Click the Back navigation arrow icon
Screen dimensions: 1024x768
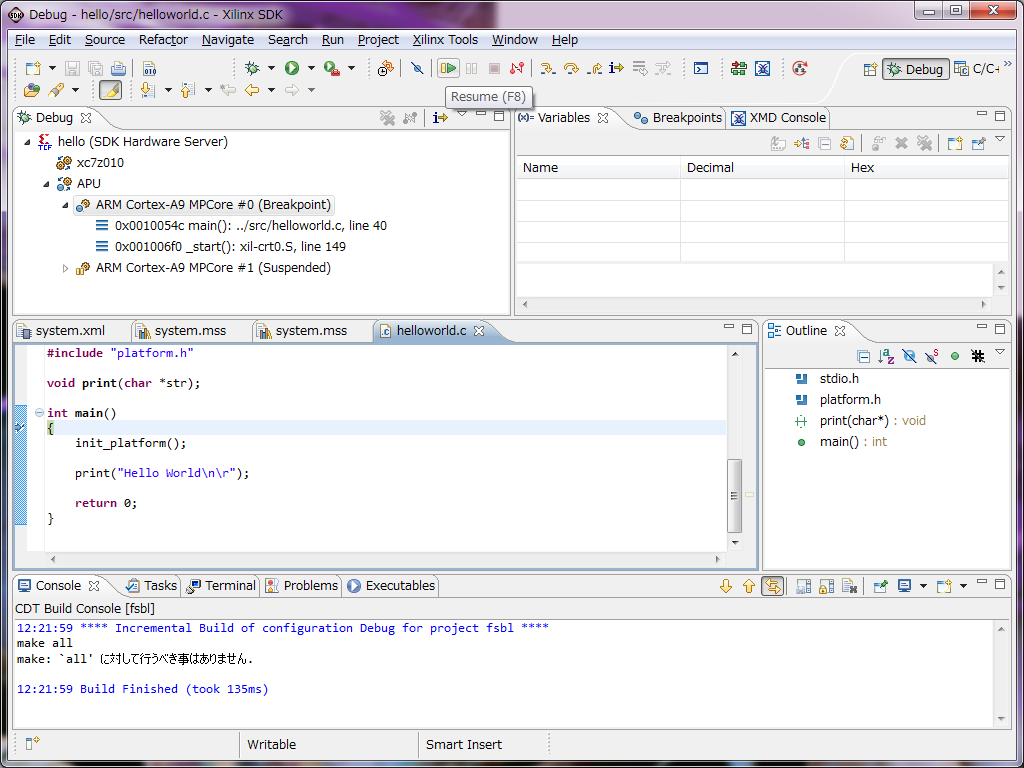point(252,89)
